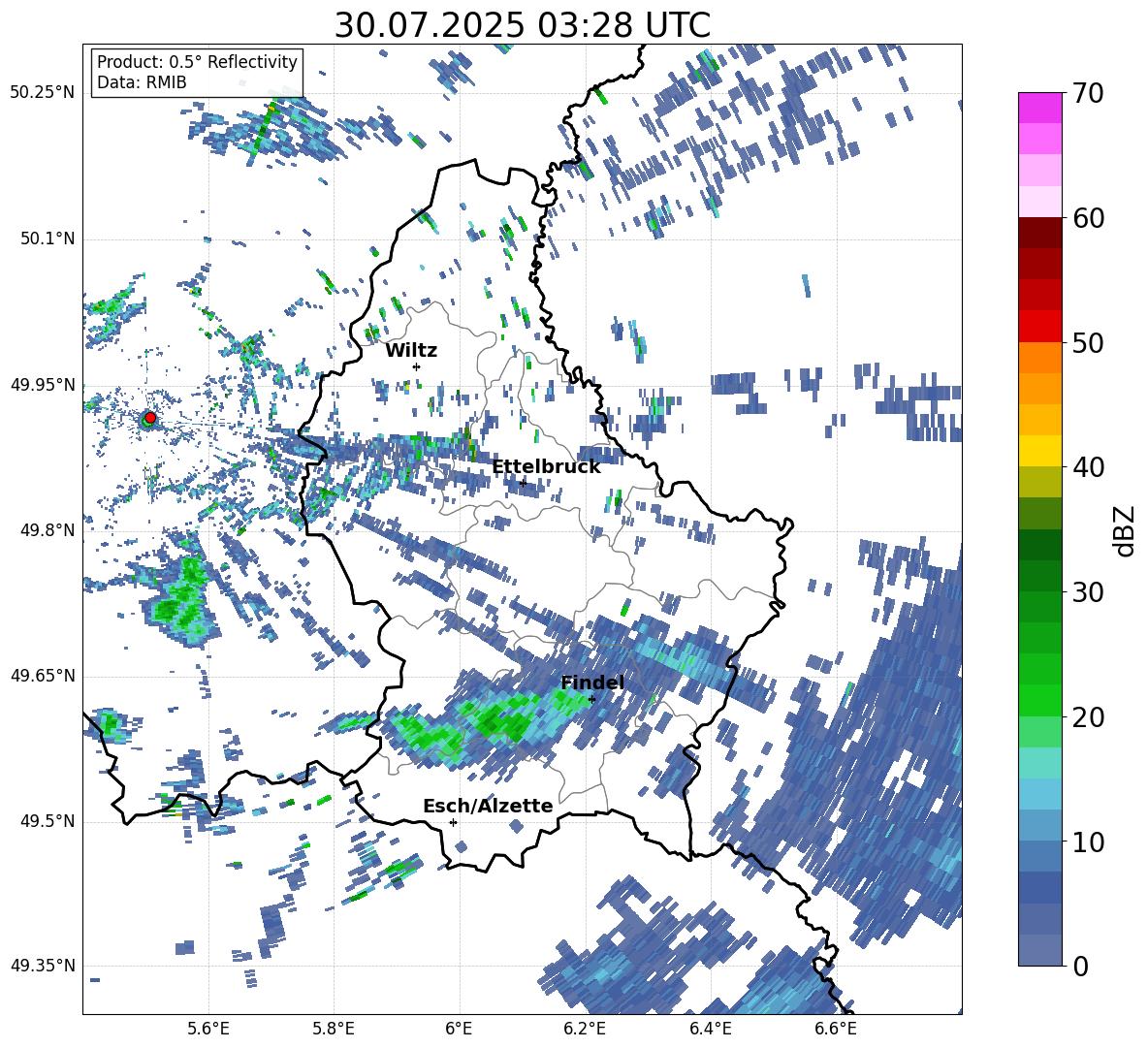
Task: Click the Ettelbruck location cross marker
Action: tap(523, 483)
